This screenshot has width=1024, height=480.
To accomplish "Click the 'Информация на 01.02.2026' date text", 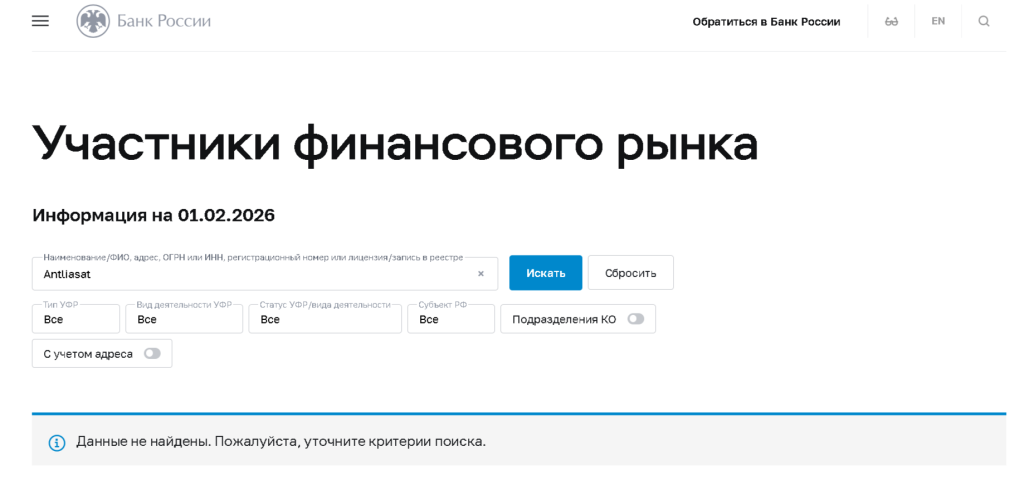I will [153, 215].
